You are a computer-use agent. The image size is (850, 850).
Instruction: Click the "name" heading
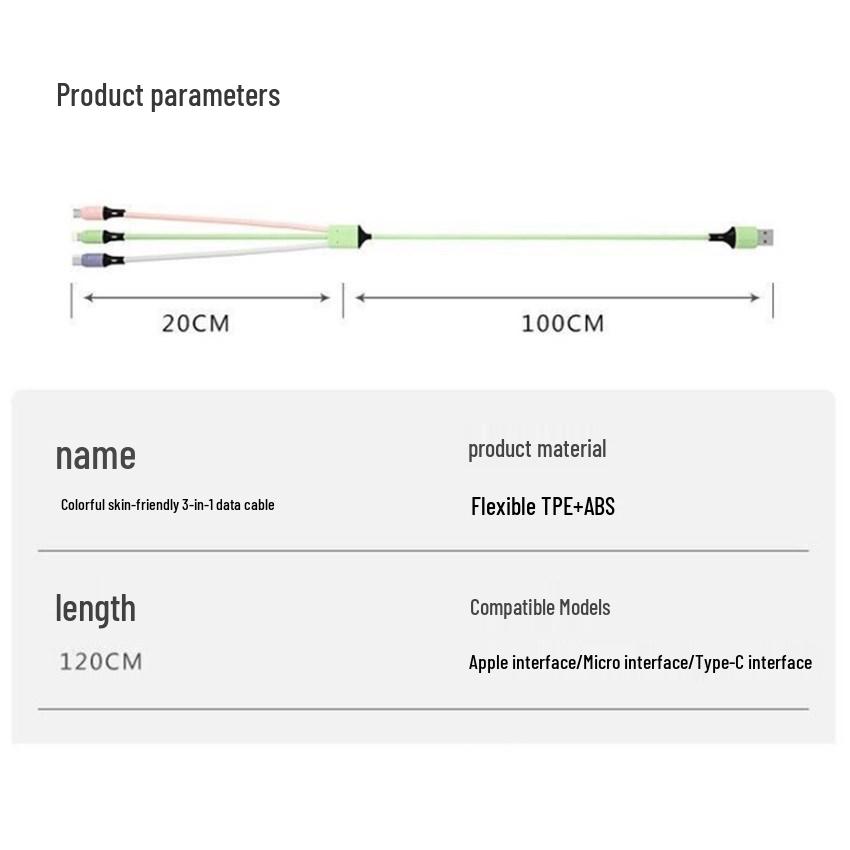click(95, 455)
